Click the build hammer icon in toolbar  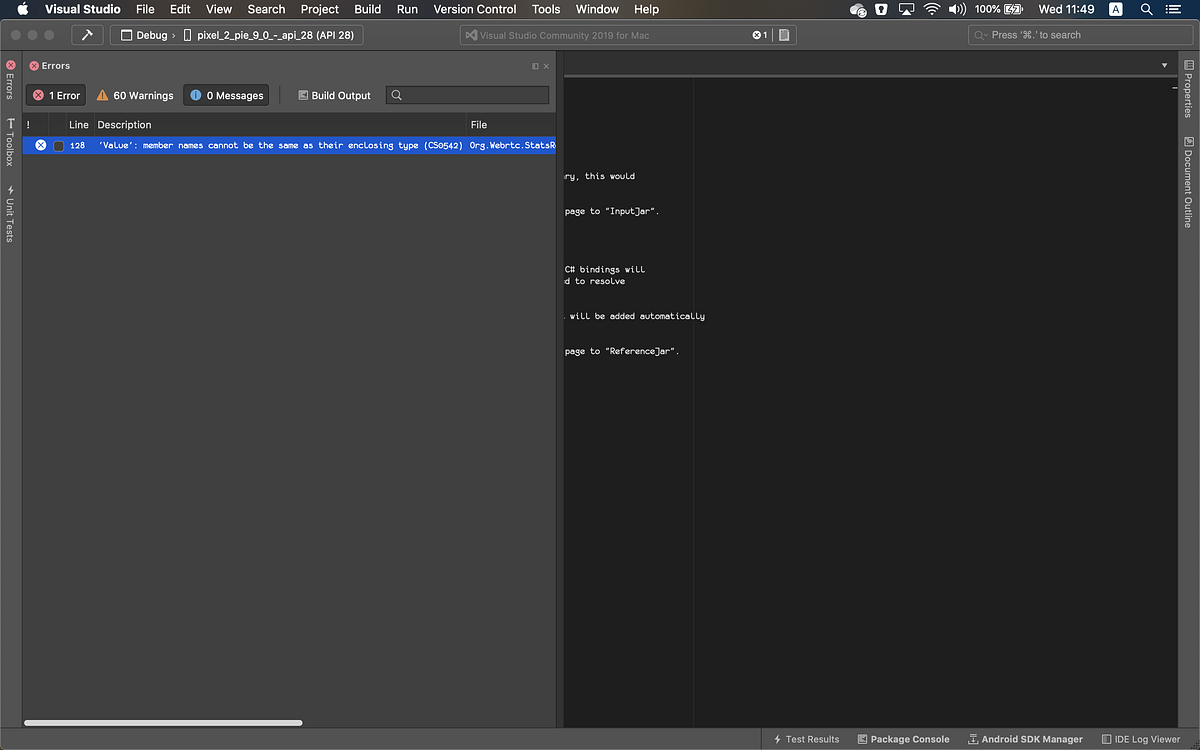tap(87, 35)
